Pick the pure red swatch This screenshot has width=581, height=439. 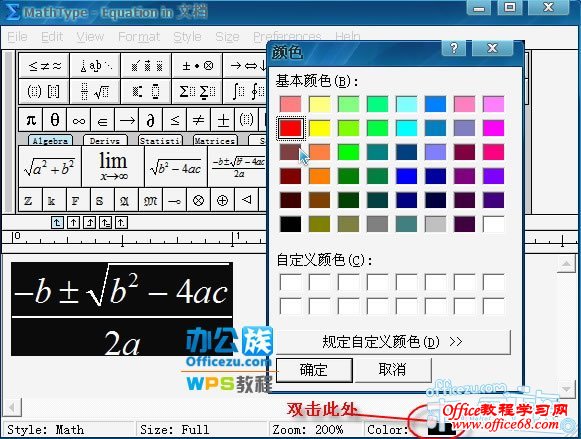pyautogui.click(x=290, y=128)
